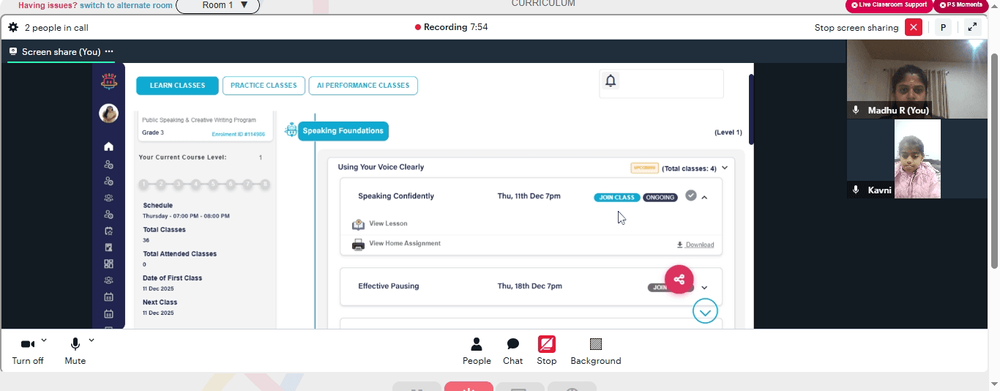Image resolution: width=1000 pixels, height=391 pixels.
Task: Click Kavni microphone status icon
Action: click(x=857, y=190)
